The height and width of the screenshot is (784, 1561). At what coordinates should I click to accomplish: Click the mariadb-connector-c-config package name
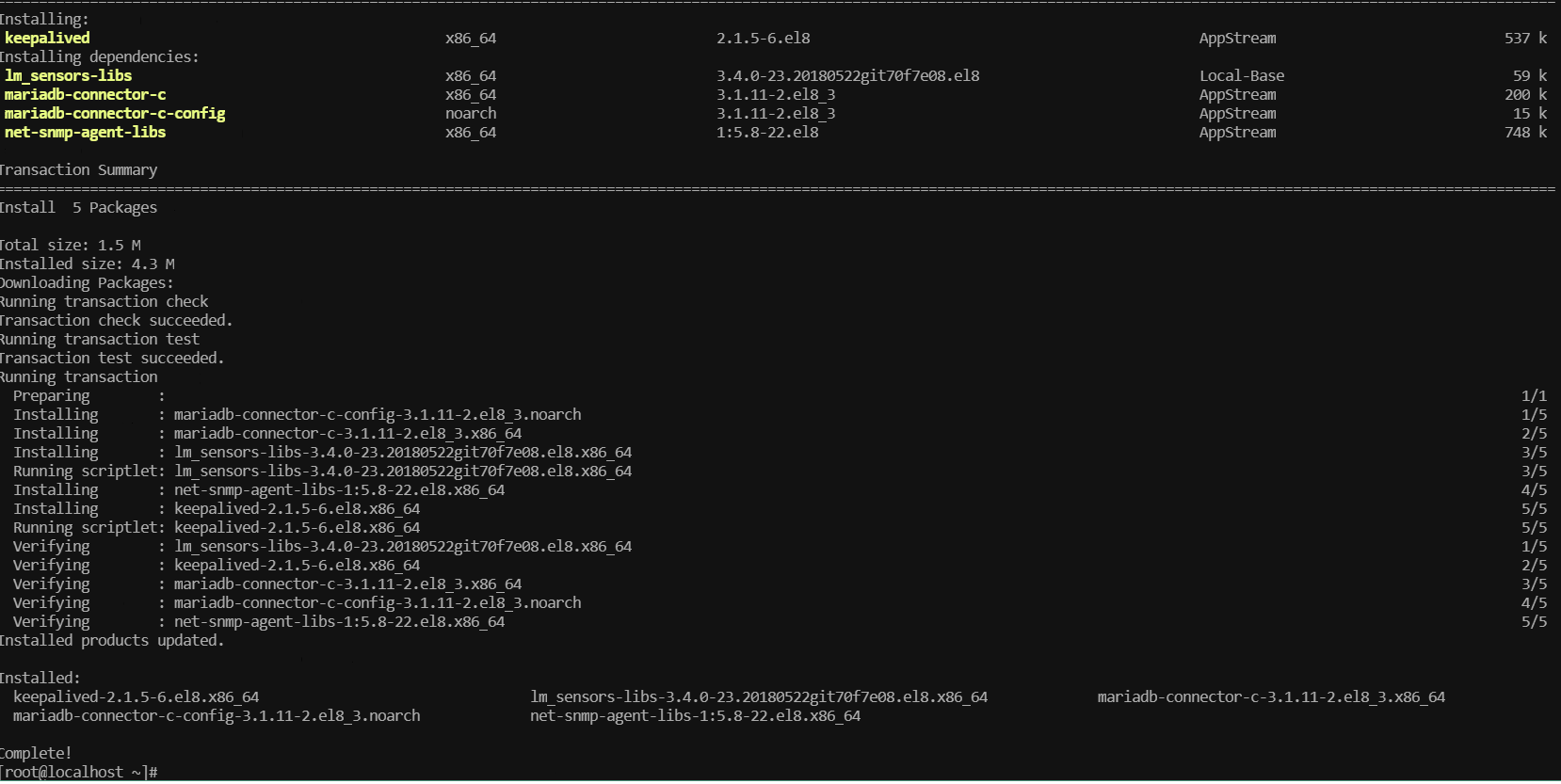pyautogui.click(x=115, y=114)
